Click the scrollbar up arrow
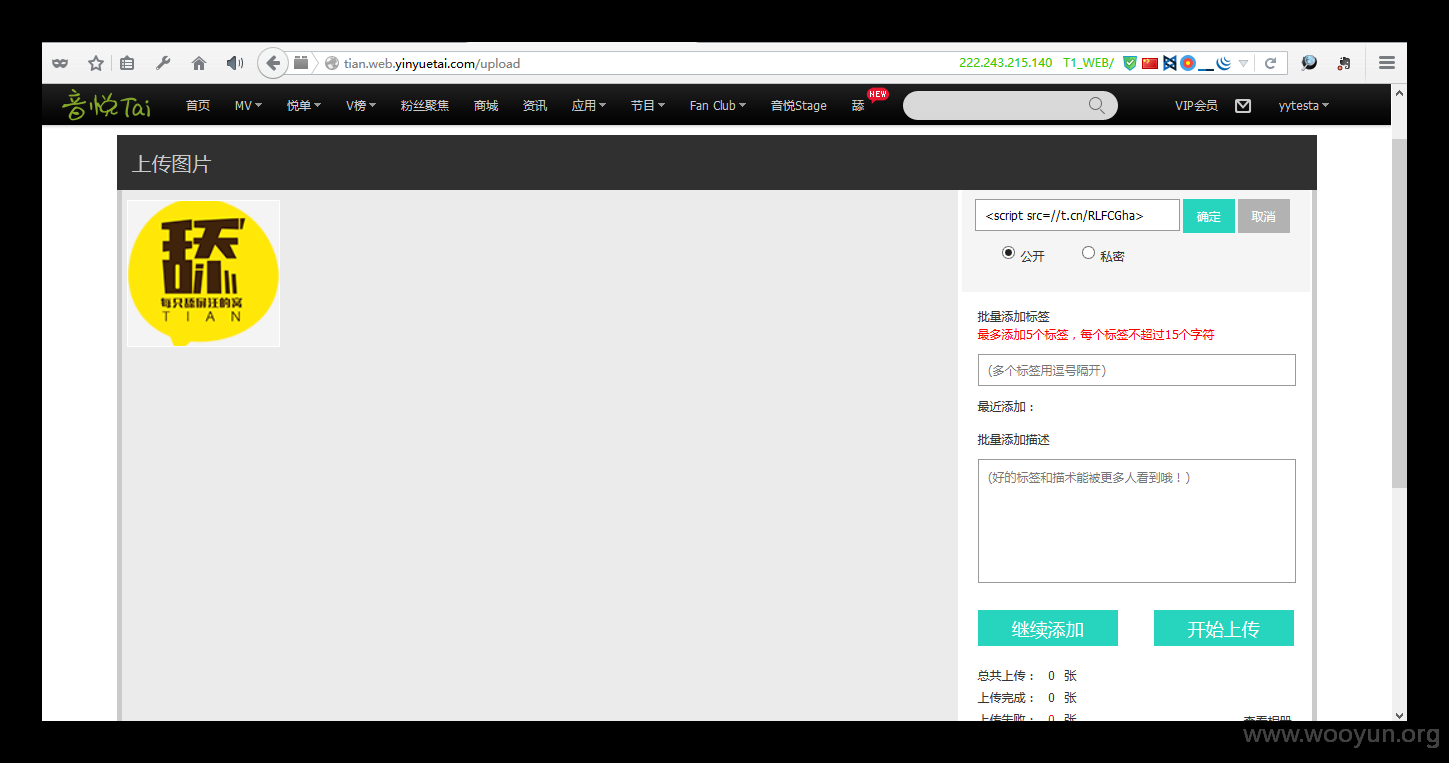Viewport: 1449px width, 763px height. tap(1399, 92)
